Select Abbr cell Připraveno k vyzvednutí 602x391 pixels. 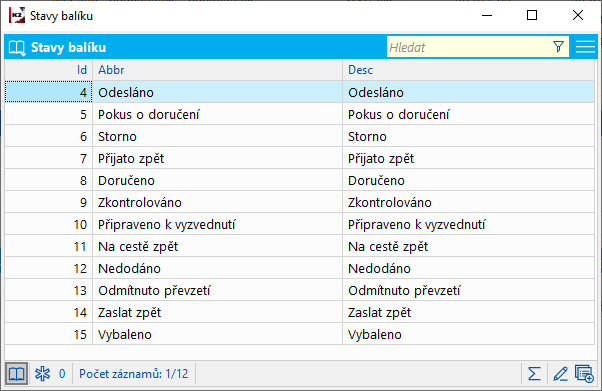[217, 224]
